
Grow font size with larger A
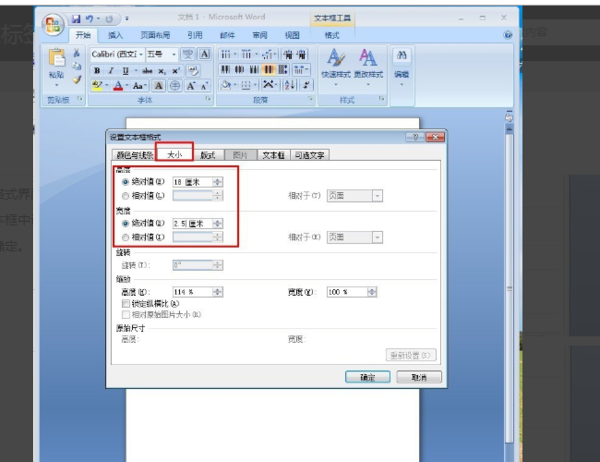tap(191, 86)
